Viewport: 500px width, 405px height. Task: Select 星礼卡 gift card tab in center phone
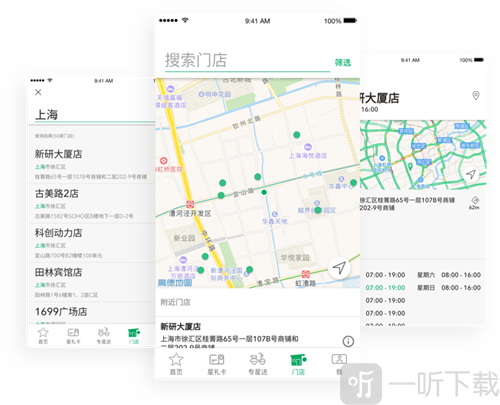[x=217, y=364]
